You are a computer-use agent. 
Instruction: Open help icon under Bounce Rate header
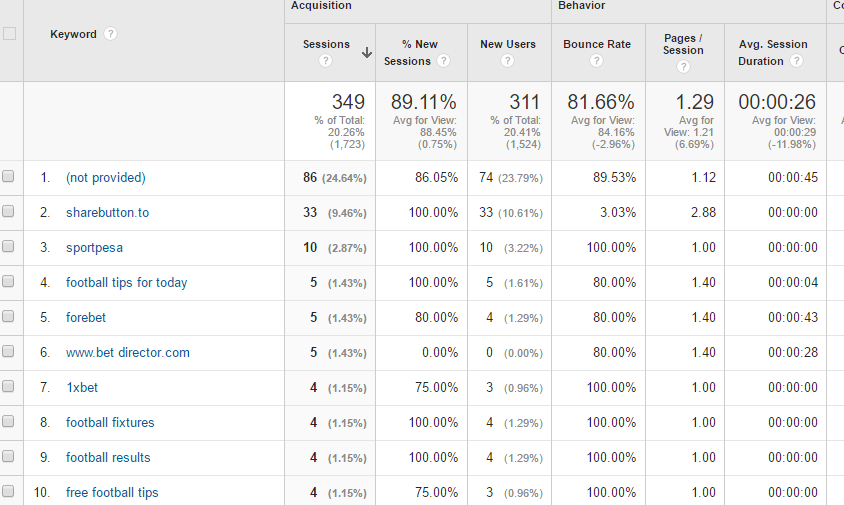pyautogui.click(x=596, y=61)
